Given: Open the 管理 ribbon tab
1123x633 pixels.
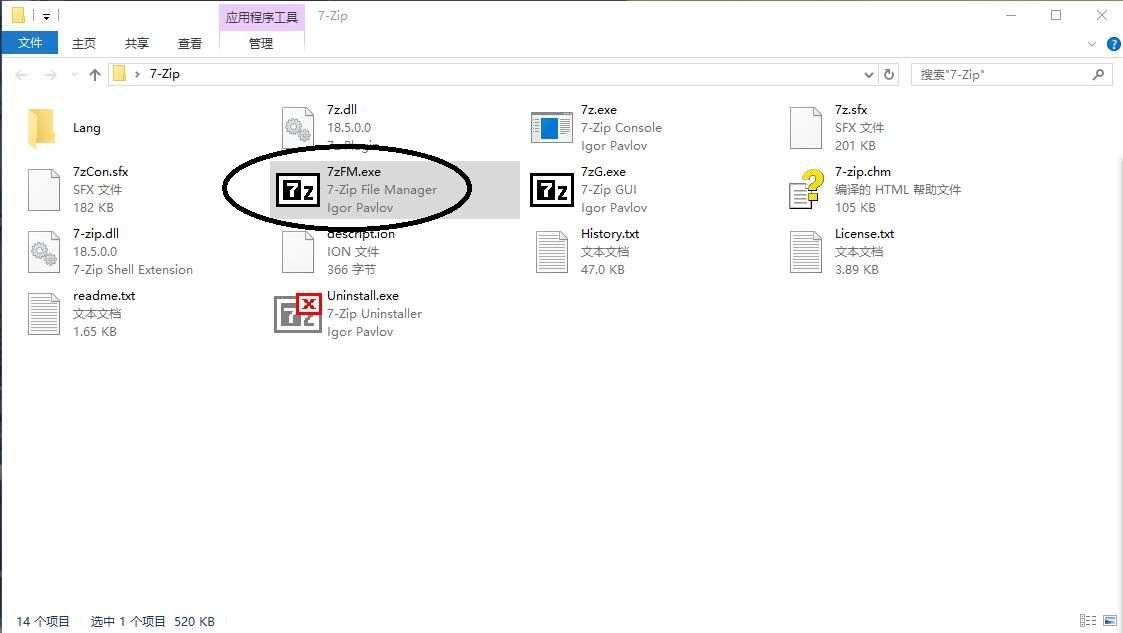Looking at the screenshot, I should pos(261,44).
